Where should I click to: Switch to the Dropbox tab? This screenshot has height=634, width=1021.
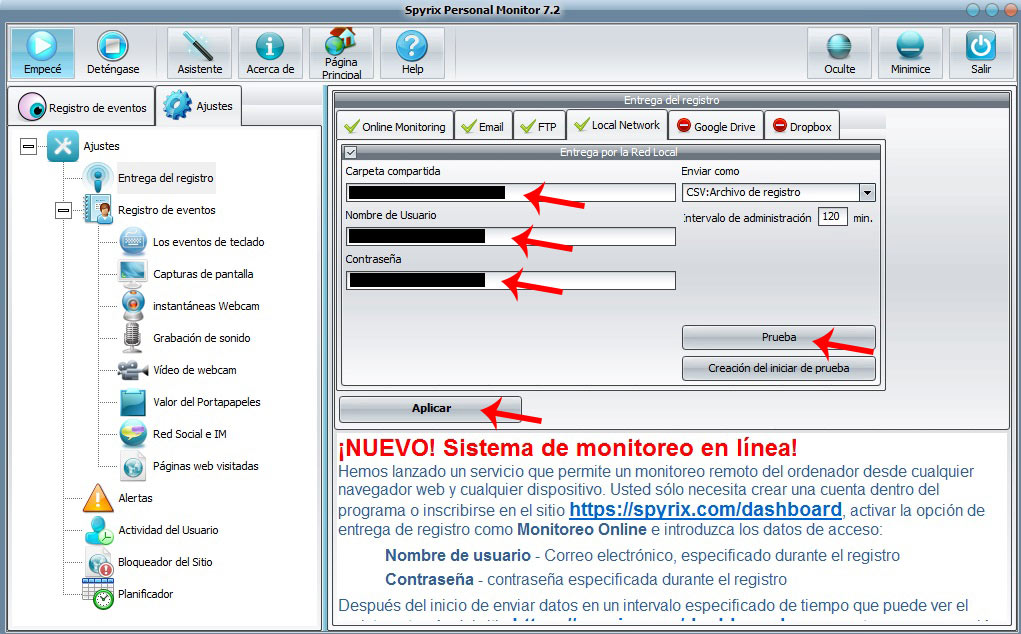click(802, 126)
